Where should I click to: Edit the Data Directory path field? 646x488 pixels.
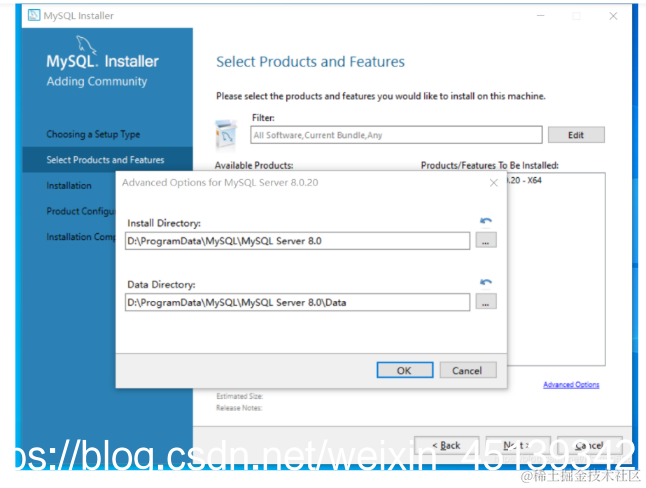coord(297,302)
